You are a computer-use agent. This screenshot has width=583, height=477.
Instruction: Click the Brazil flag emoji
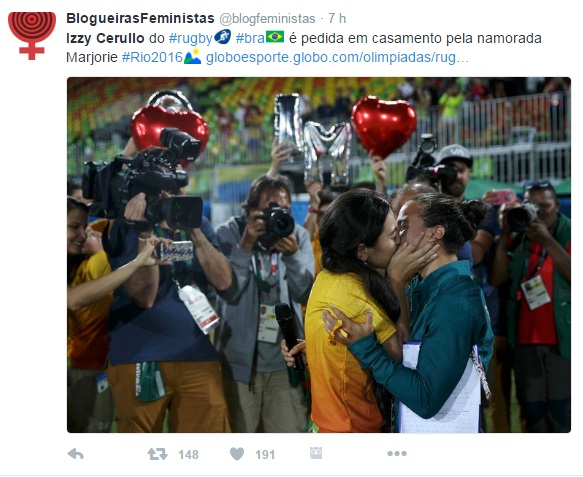[275, 37]
